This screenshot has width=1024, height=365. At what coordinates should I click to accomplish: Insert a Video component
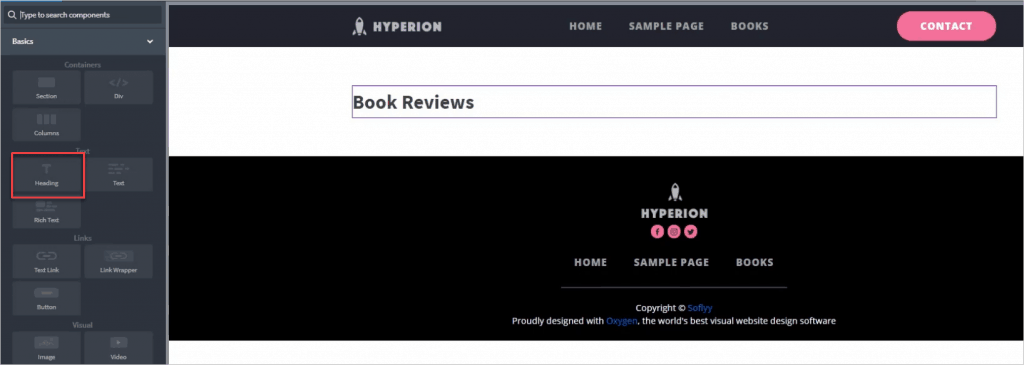click(118, 348)
